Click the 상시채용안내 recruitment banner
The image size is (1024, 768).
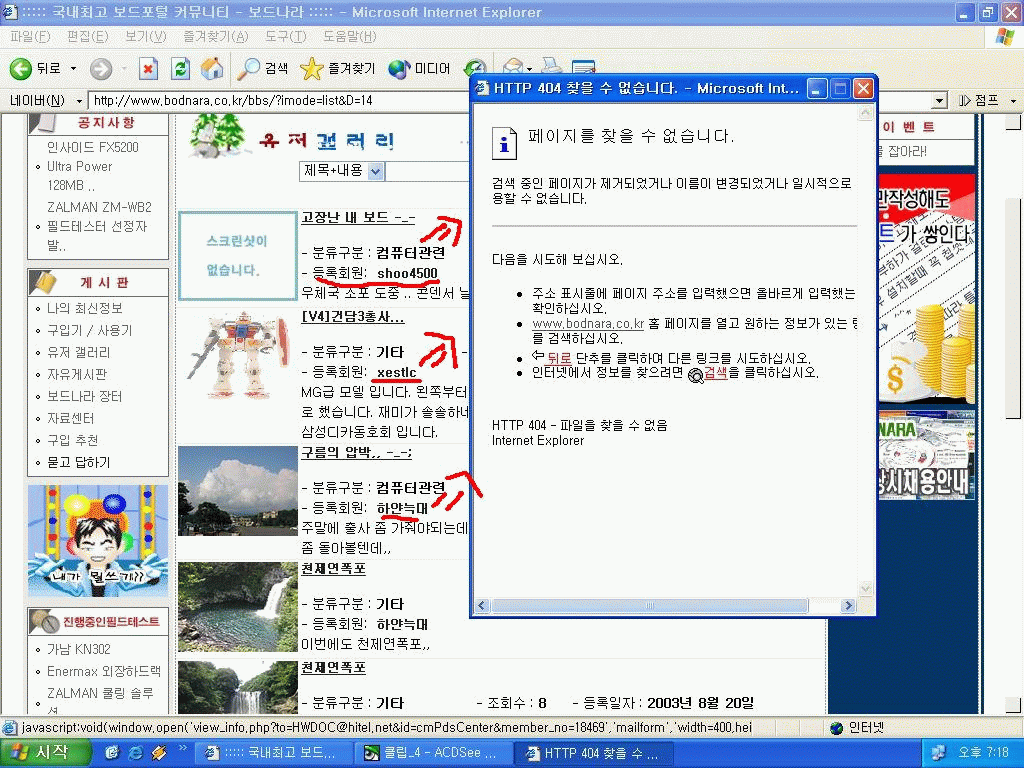pyautogui.click(x=926, y=455)
